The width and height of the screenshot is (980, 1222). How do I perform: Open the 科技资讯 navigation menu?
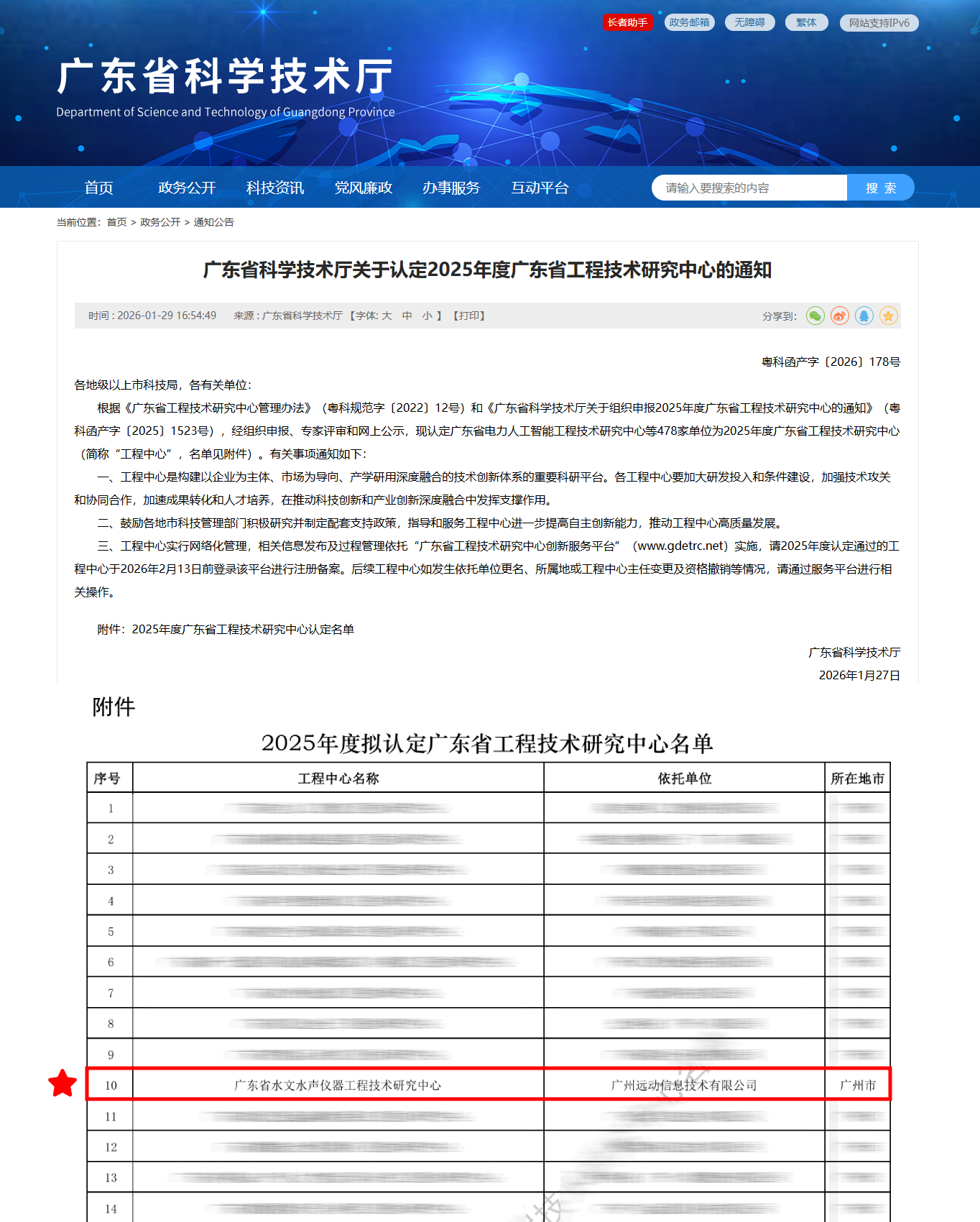tap(275, 188)
